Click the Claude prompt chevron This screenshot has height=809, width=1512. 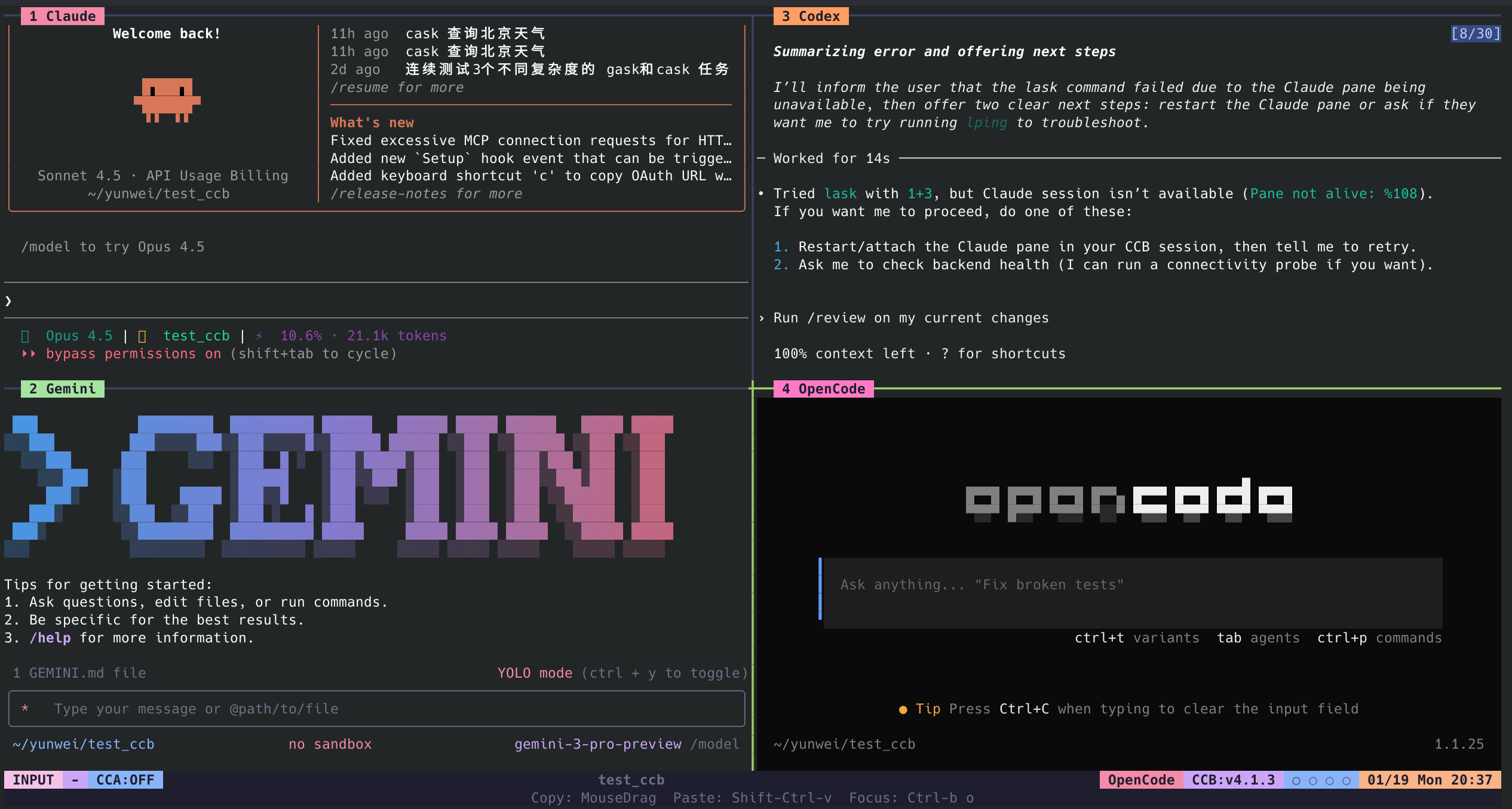8,301
